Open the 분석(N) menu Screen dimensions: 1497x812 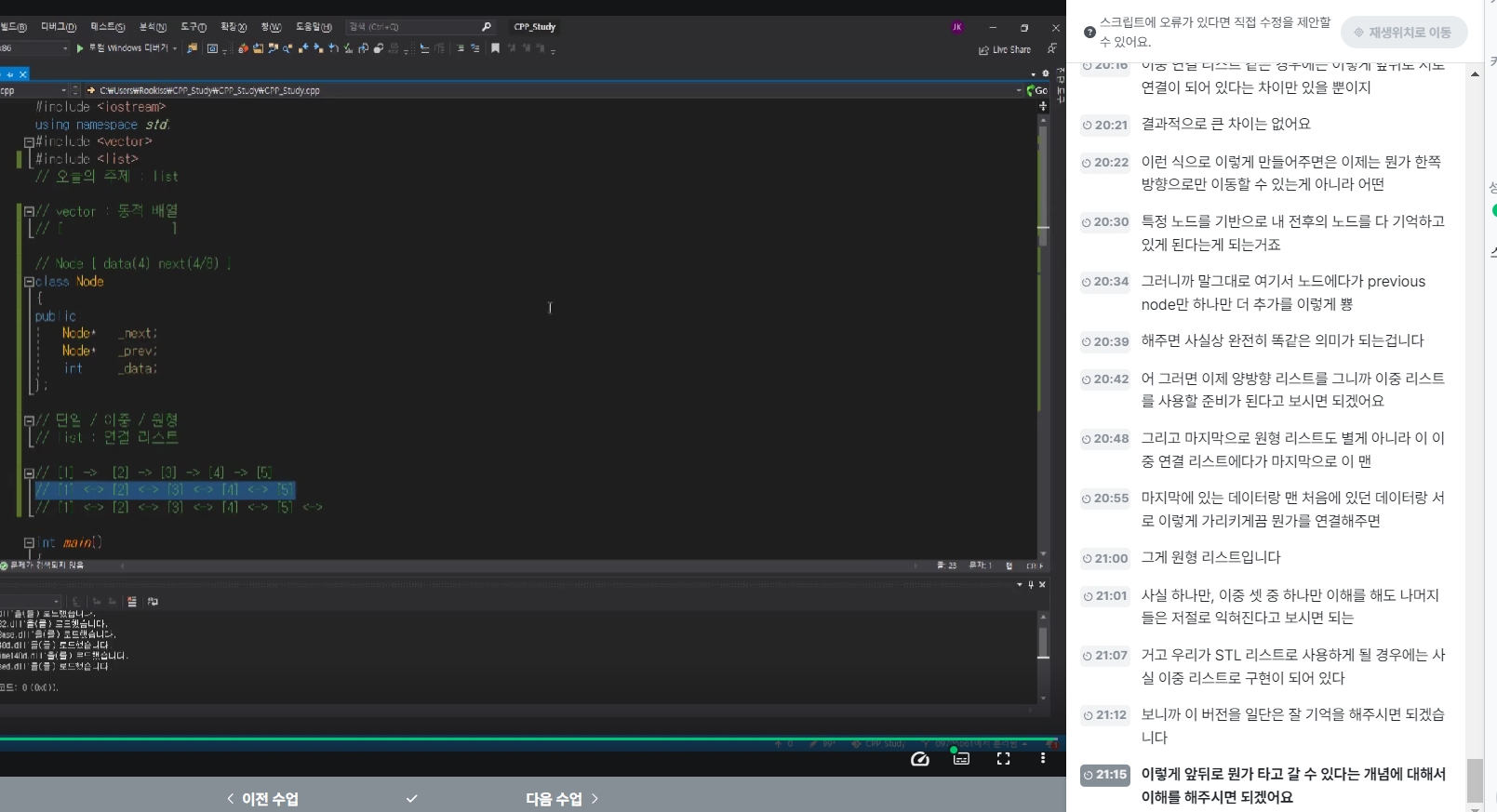[x=153, y=27]
